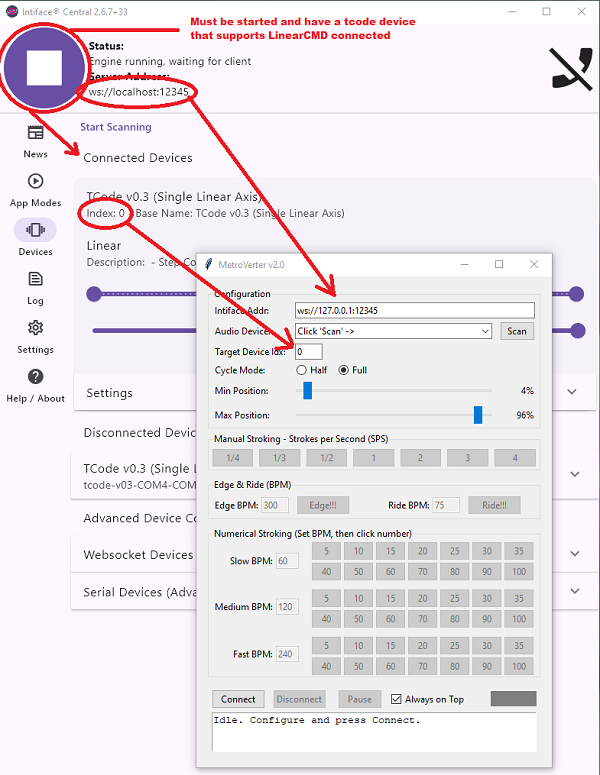
Task: Open the Log page icon
Action: coord(35,279)
